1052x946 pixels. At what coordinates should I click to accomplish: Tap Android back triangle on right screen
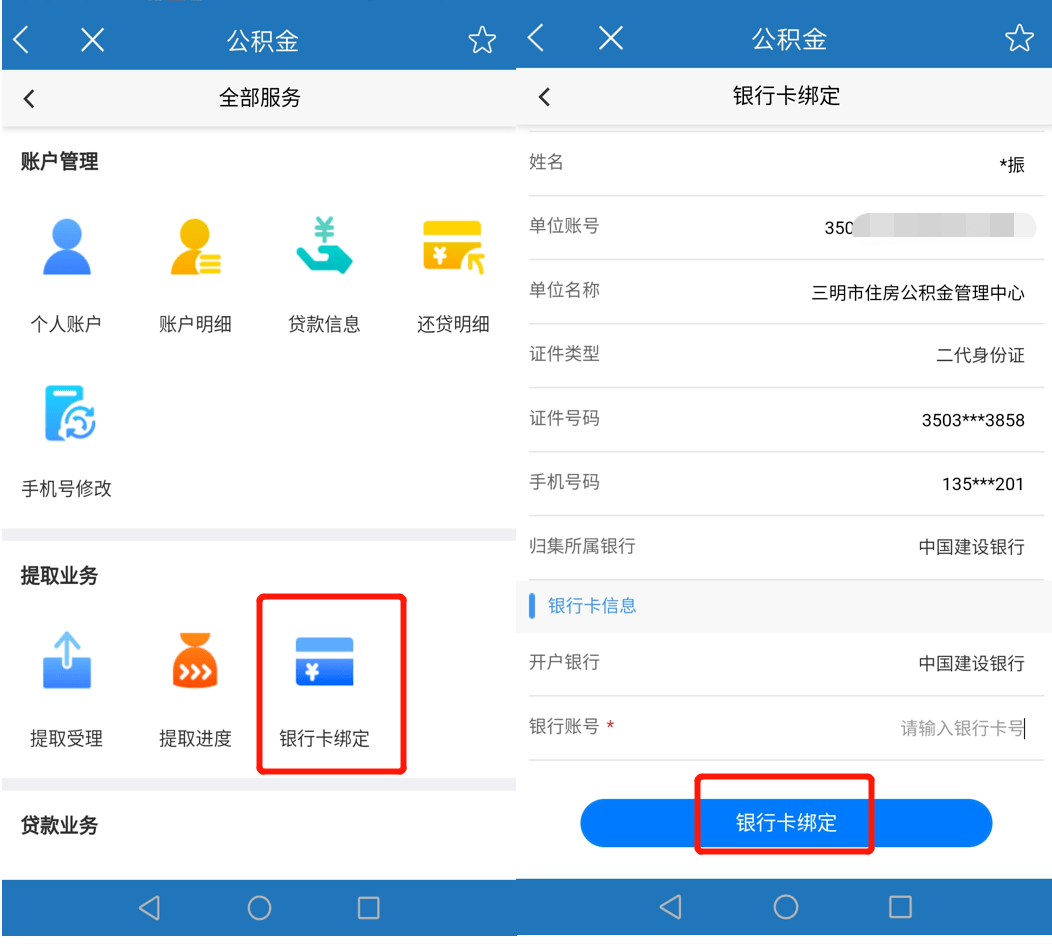click(x=670, y=906)
